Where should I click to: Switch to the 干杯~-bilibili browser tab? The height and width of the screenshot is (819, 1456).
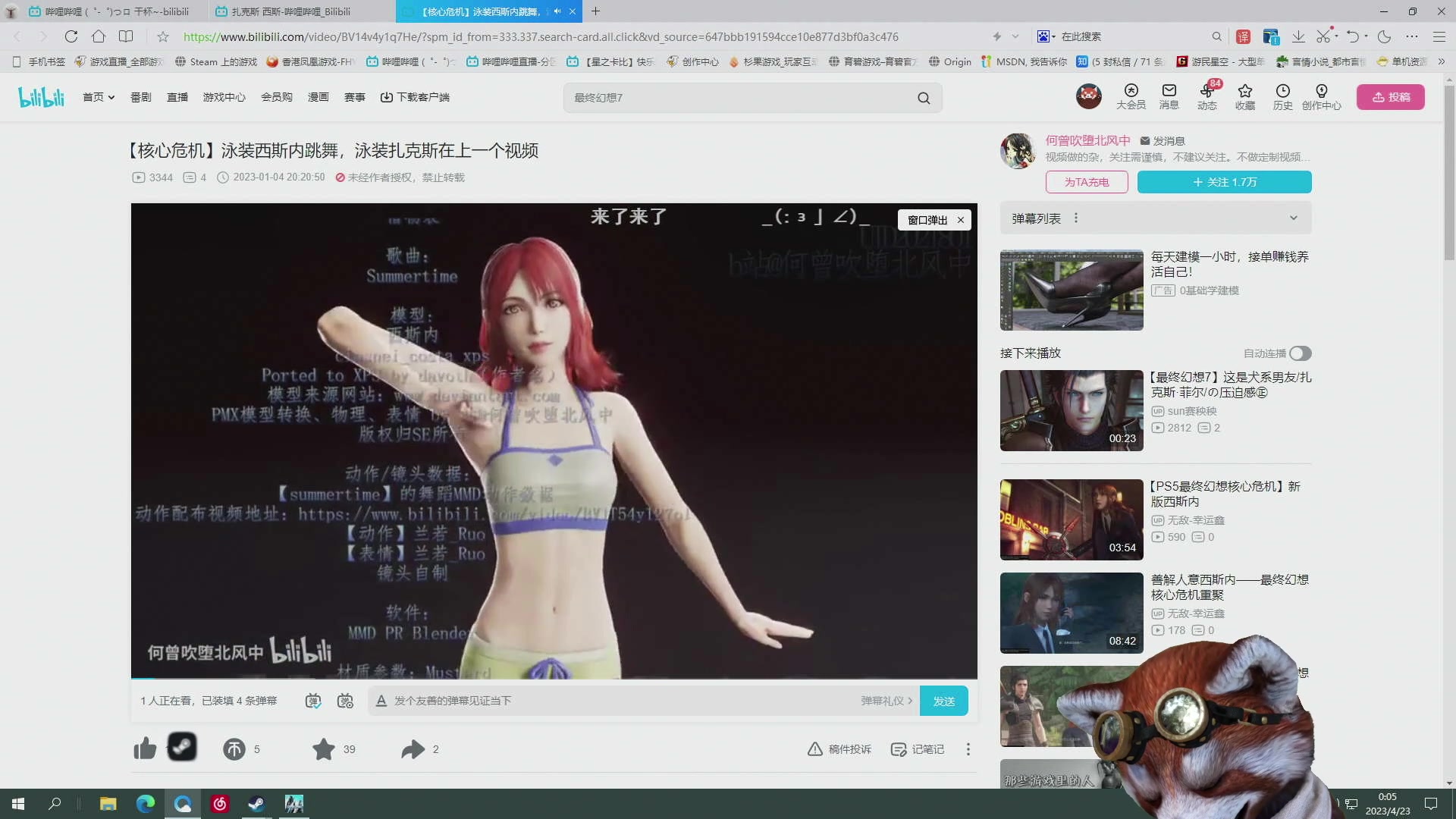click(114, 11)
